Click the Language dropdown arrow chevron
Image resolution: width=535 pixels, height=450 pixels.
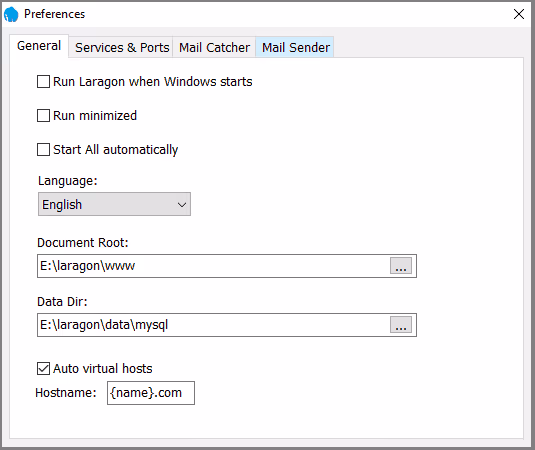182,205
